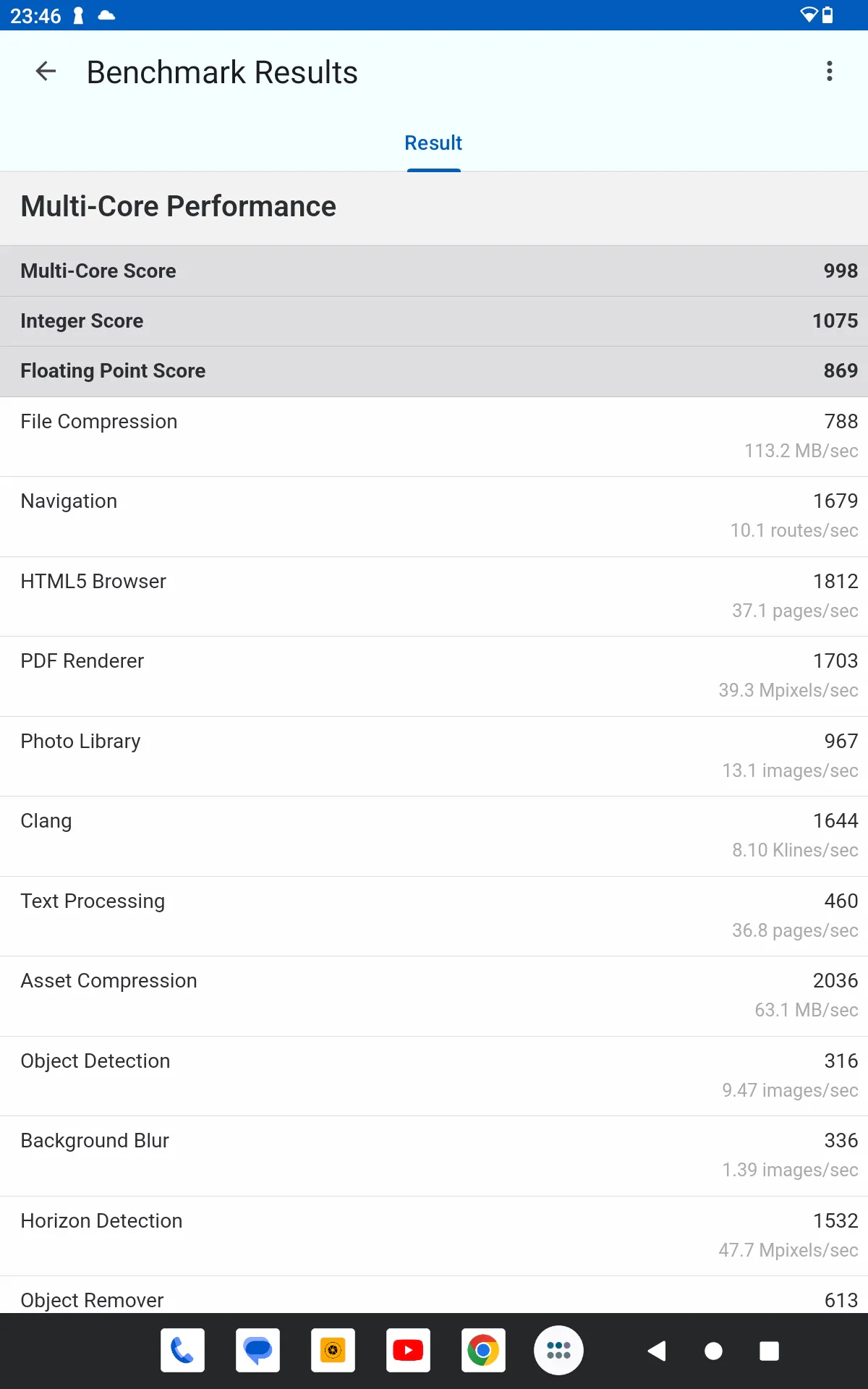
Task: Select the Multi-Core Score row
Action: pyautogui.click(x=434, y=271)
